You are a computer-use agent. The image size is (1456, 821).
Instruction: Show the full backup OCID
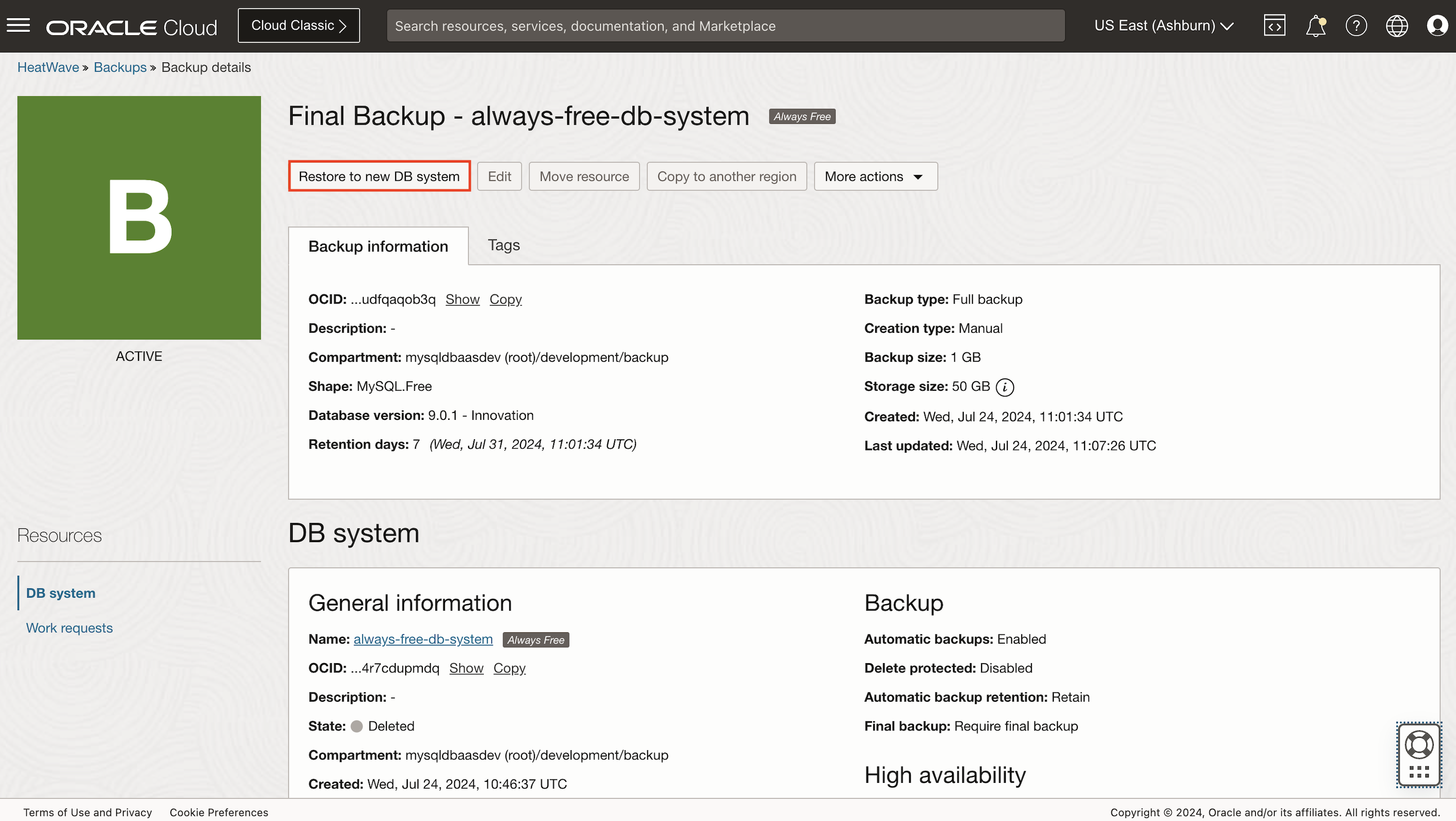pos(462,300)
